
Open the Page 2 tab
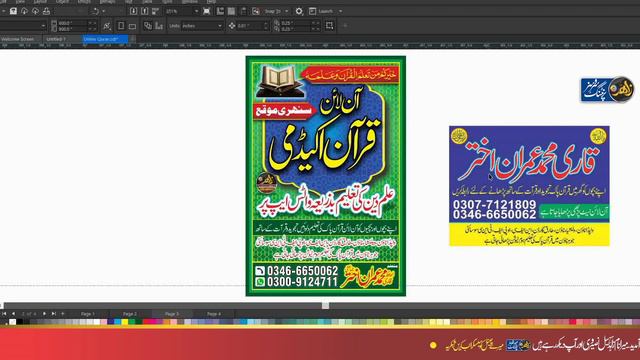130,313
